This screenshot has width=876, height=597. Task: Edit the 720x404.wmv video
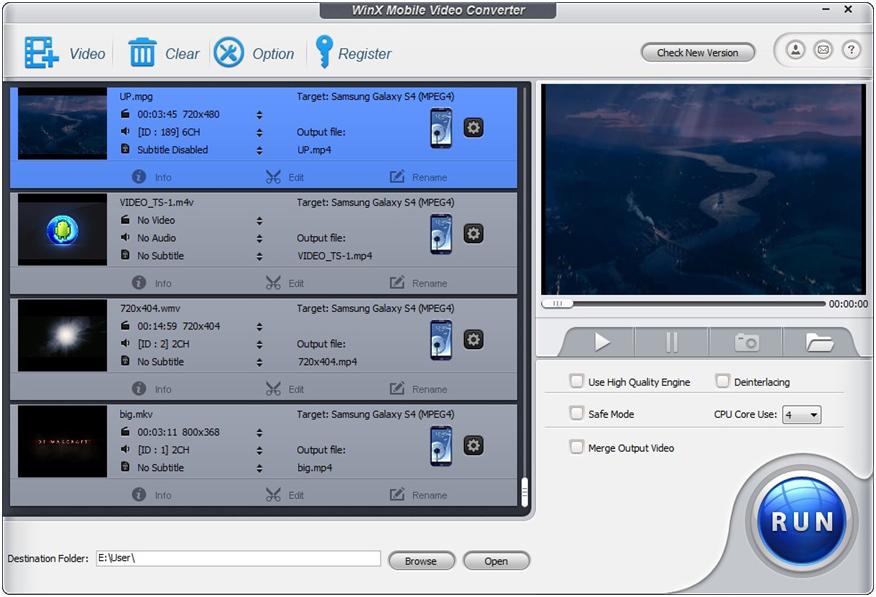285,389
